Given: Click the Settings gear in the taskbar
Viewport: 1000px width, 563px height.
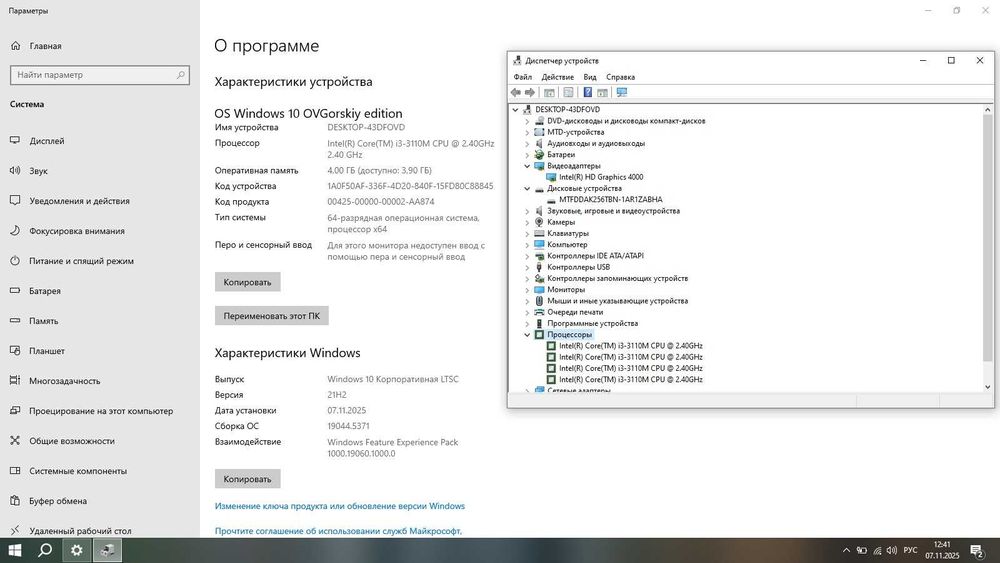Looking at the screenshot, I should coord(77,550).
